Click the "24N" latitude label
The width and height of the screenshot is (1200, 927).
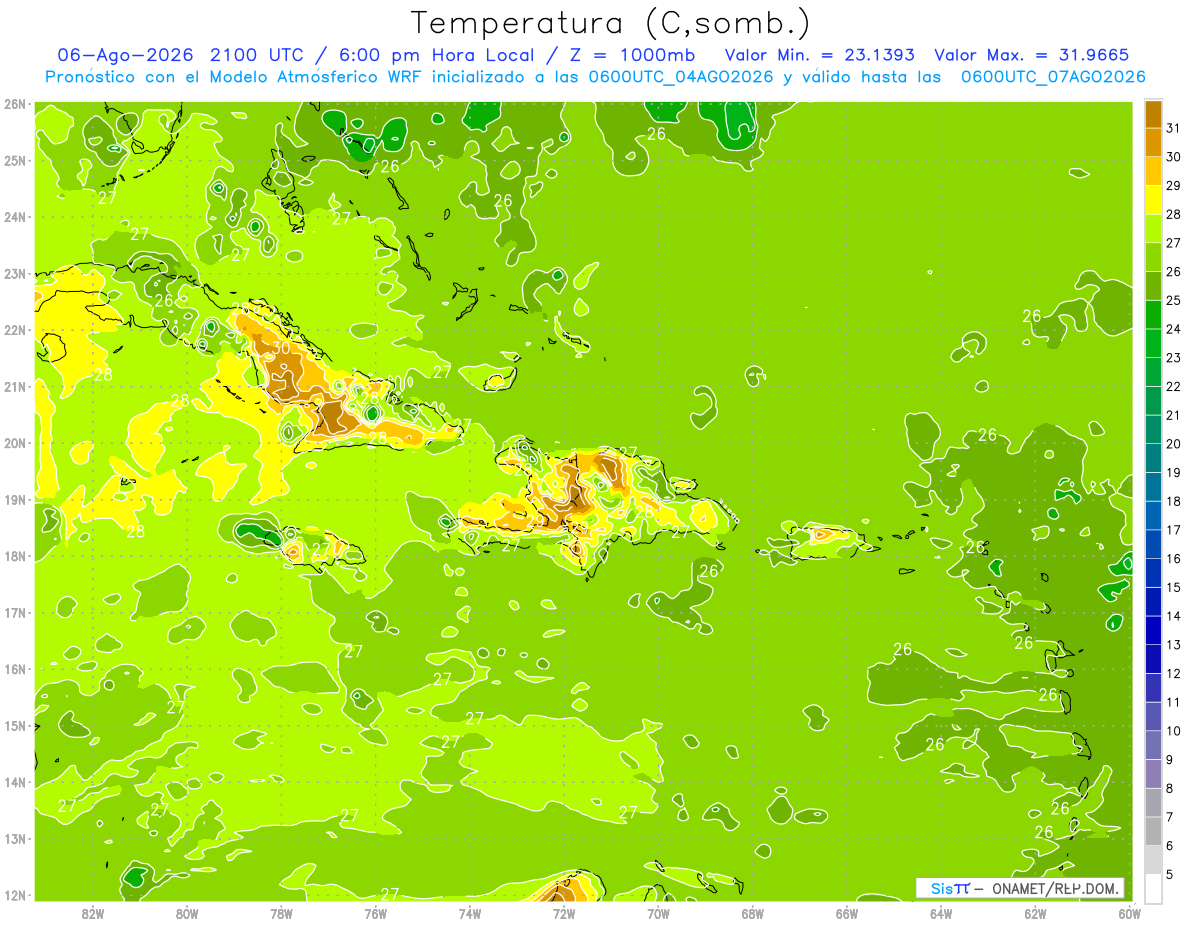15,217
